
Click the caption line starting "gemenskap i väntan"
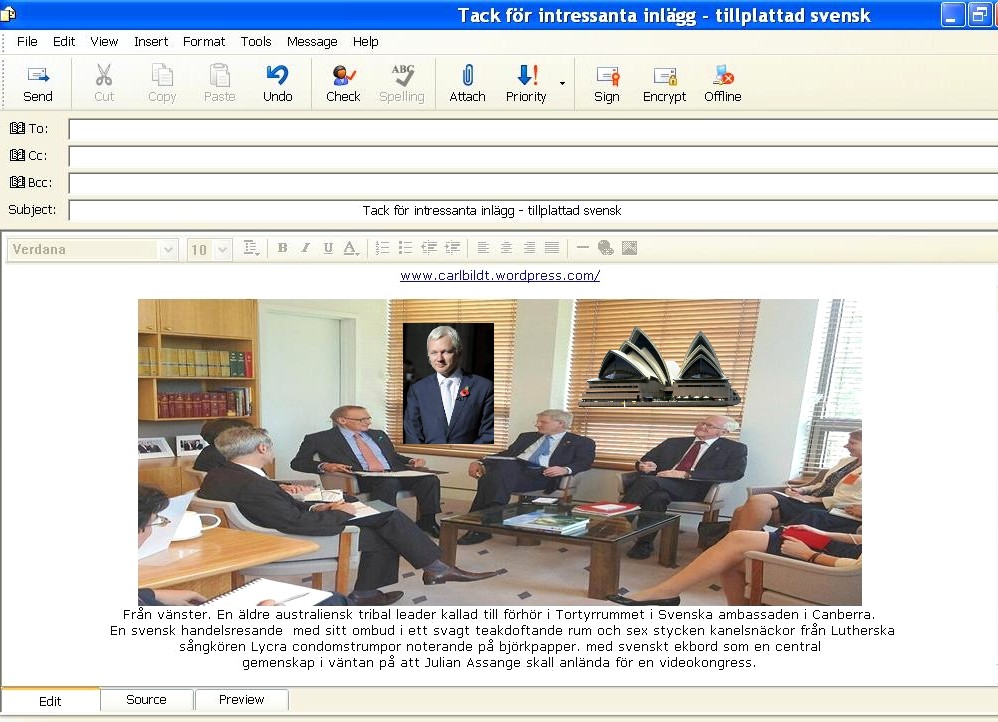499,663
